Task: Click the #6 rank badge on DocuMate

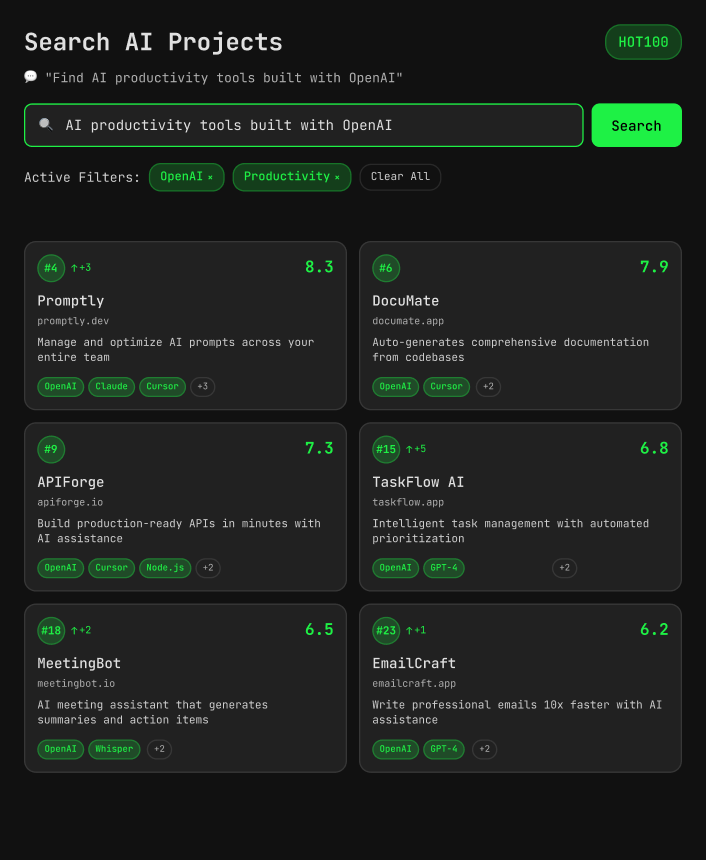Action: pyautogui.click(x=386, y=268)
